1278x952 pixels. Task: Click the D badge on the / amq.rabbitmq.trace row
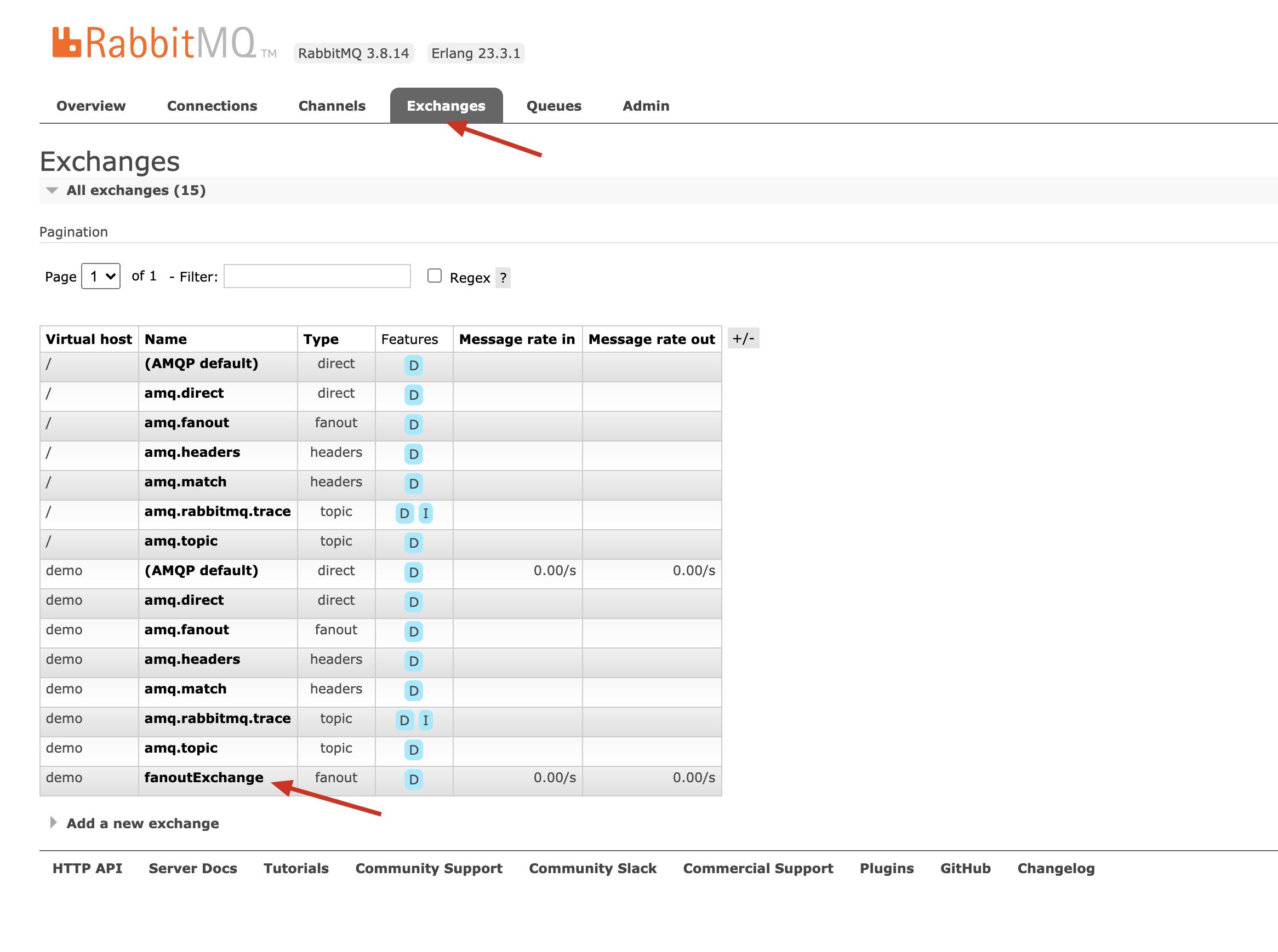tap(404, 513)
